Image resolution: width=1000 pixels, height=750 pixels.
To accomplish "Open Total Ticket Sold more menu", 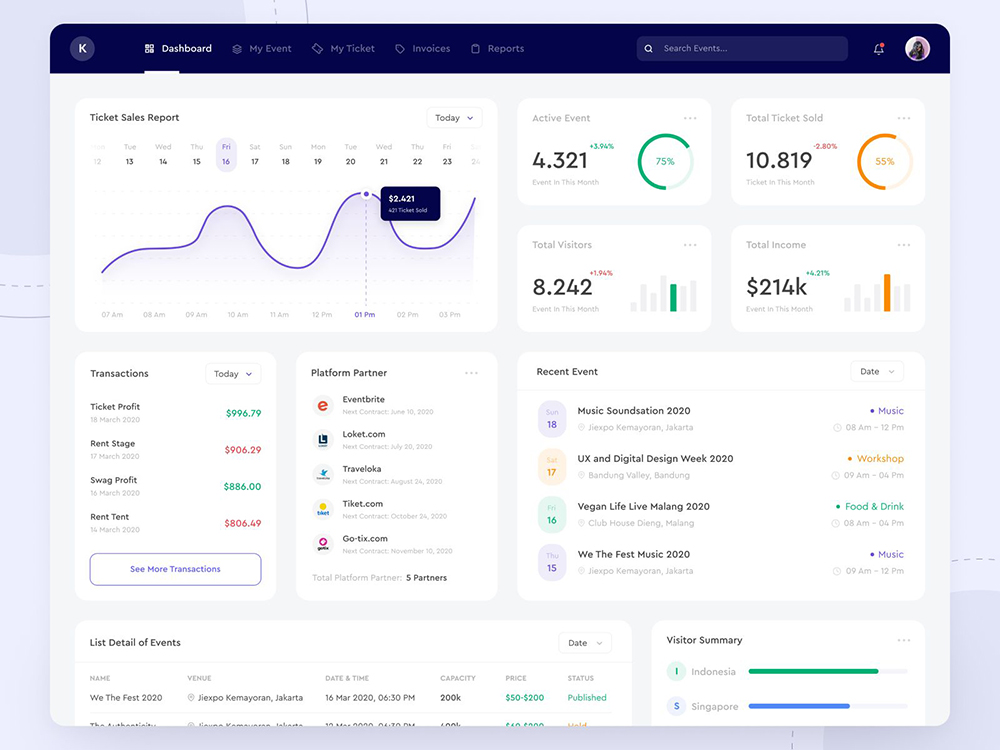I will (x=904, y=118).
